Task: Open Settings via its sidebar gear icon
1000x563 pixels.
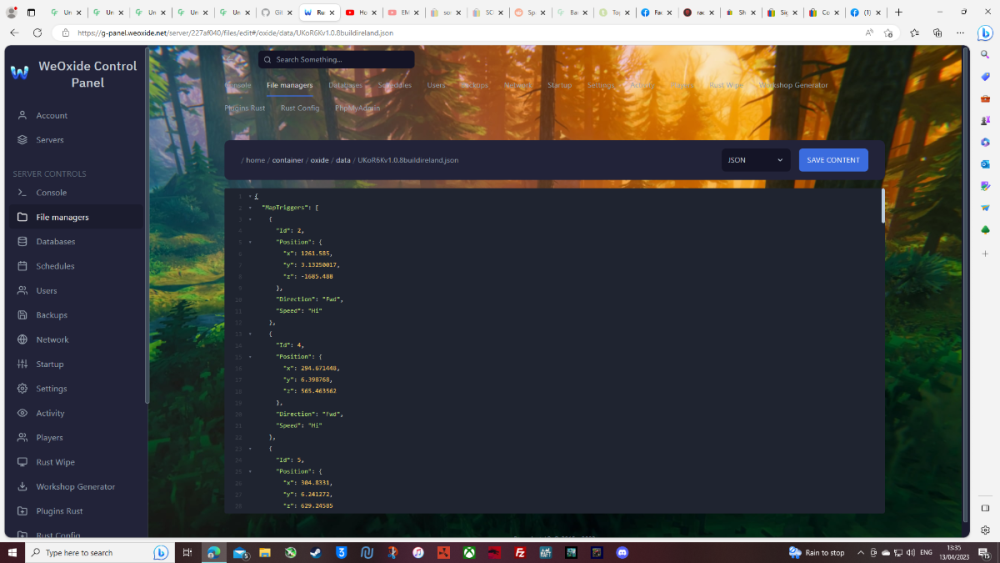Action: pos(22,388)
